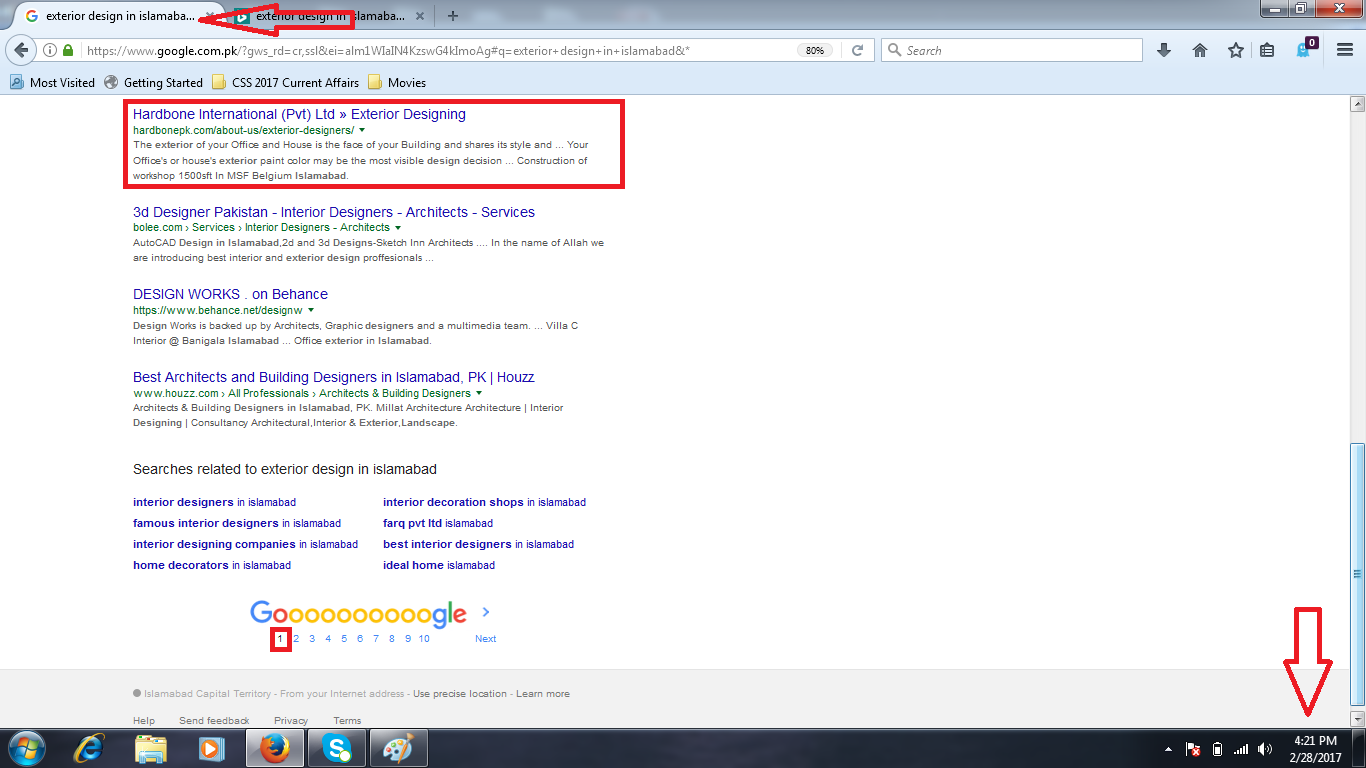The image size is (1366, 768).
Task: Click 'Learn more' footer link
Action: [543, 693]
